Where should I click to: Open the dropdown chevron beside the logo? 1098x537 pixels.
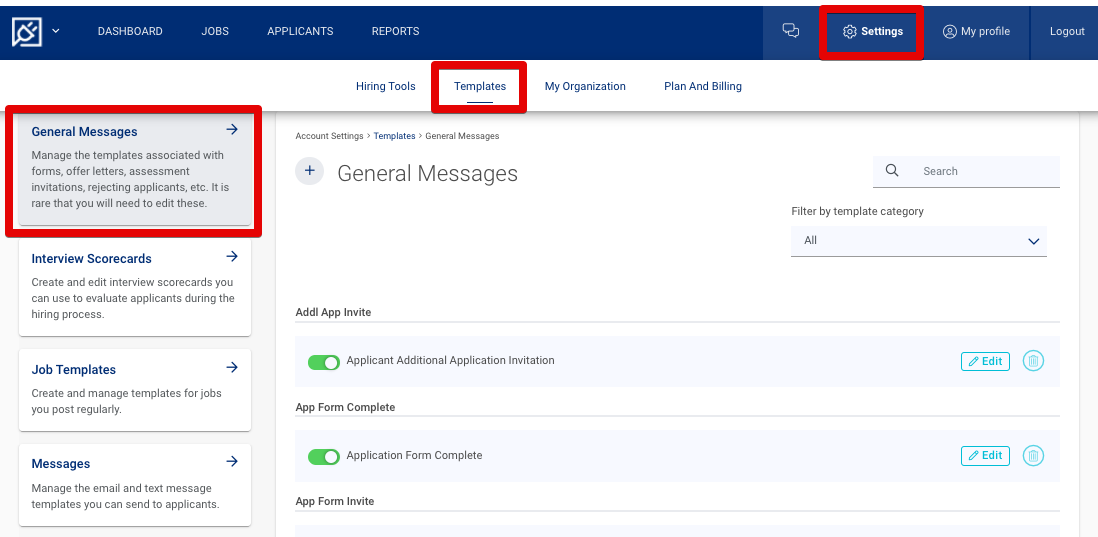pyautogui.click(x=56, y=31)
